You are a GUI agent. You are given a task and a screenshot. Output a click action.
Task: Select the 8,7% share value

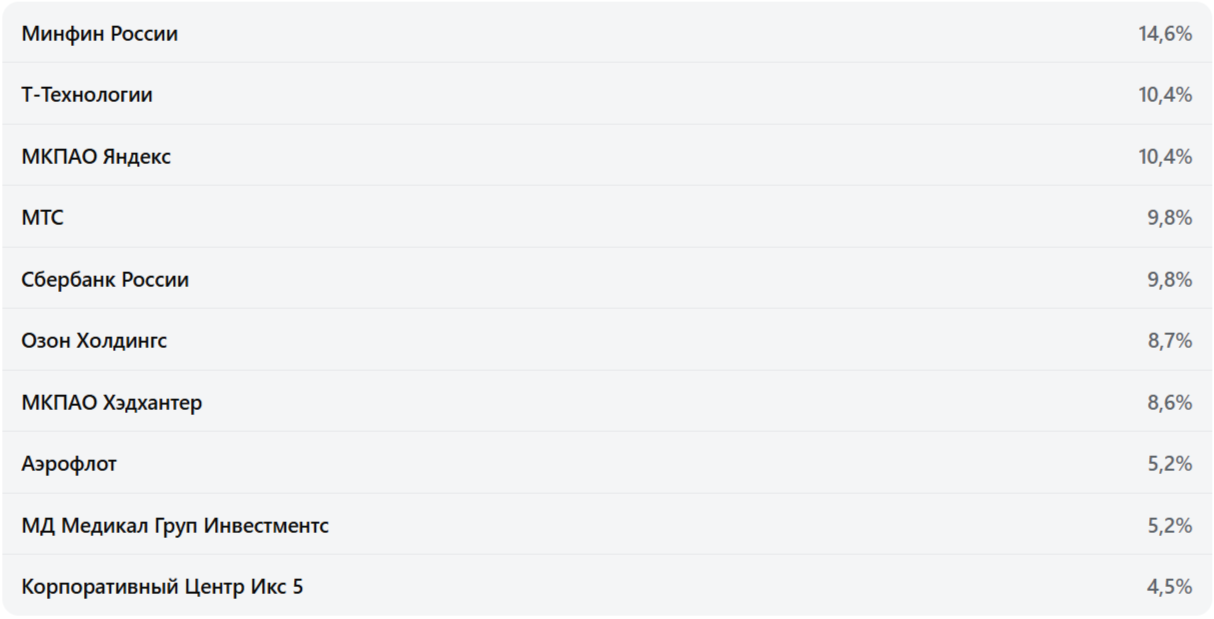[1169, 341]
